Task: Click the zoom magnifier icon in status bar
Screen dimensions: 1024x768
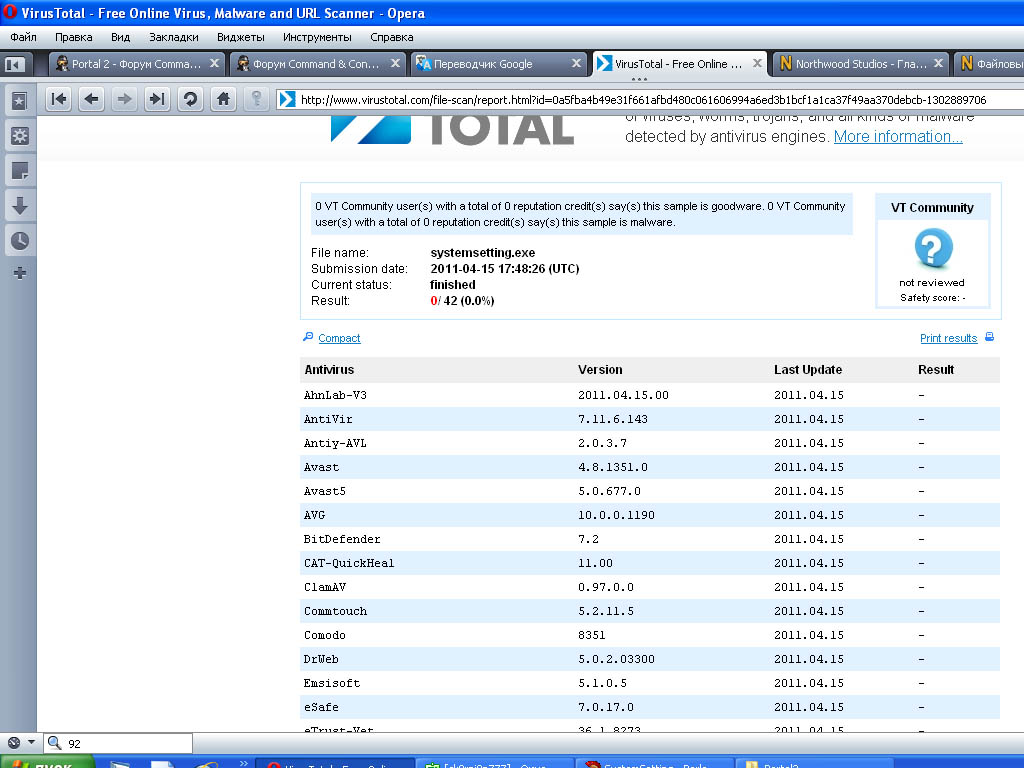Action: [54, 743]
